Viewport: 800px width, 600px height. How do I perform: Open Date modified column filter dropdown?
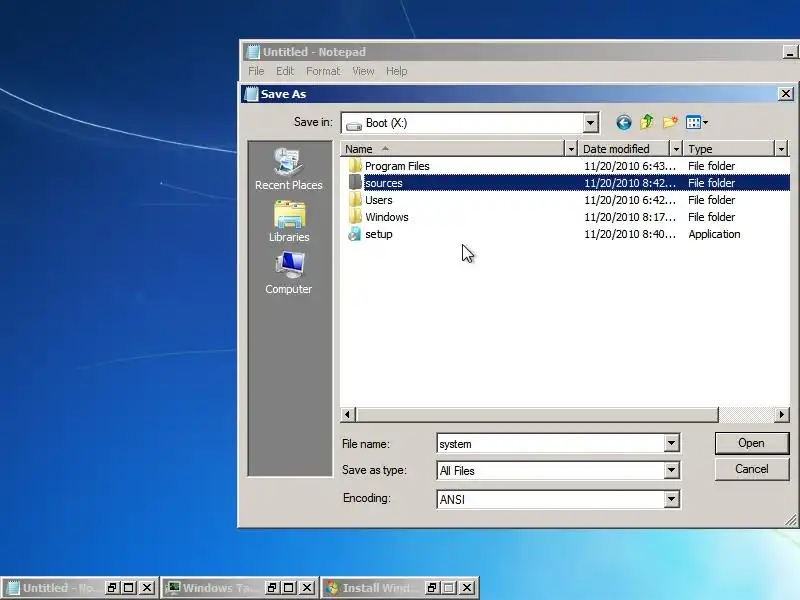676,149
